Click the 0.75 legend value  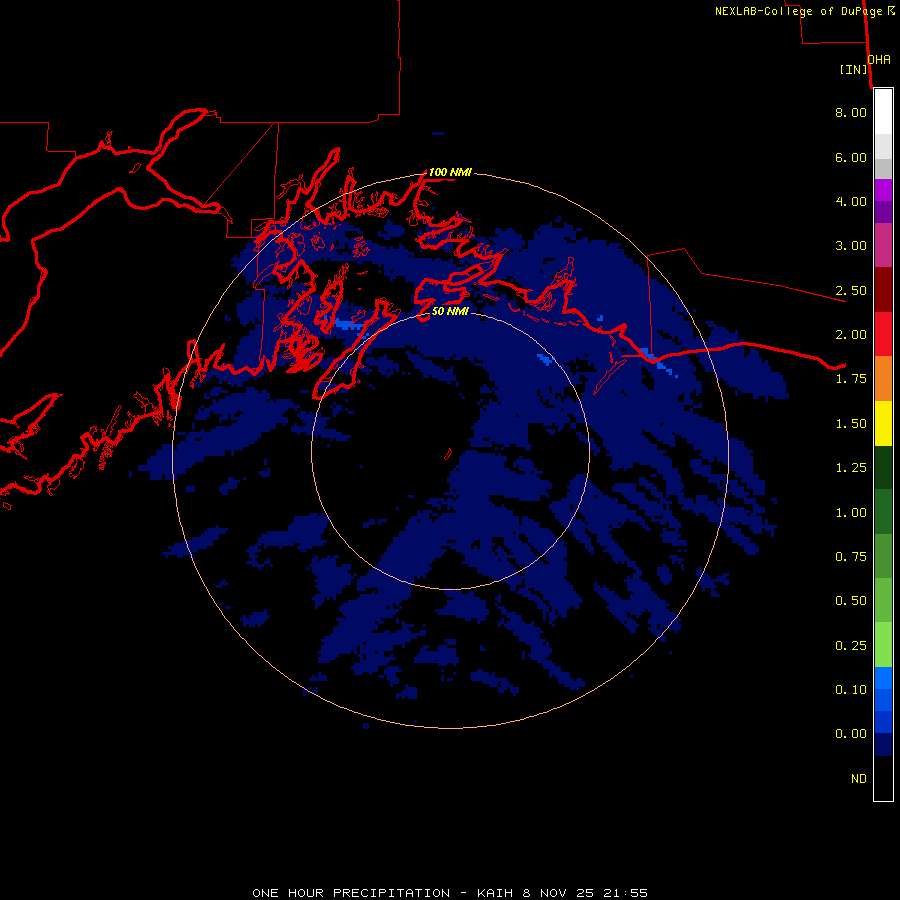[x=851, y=557]
